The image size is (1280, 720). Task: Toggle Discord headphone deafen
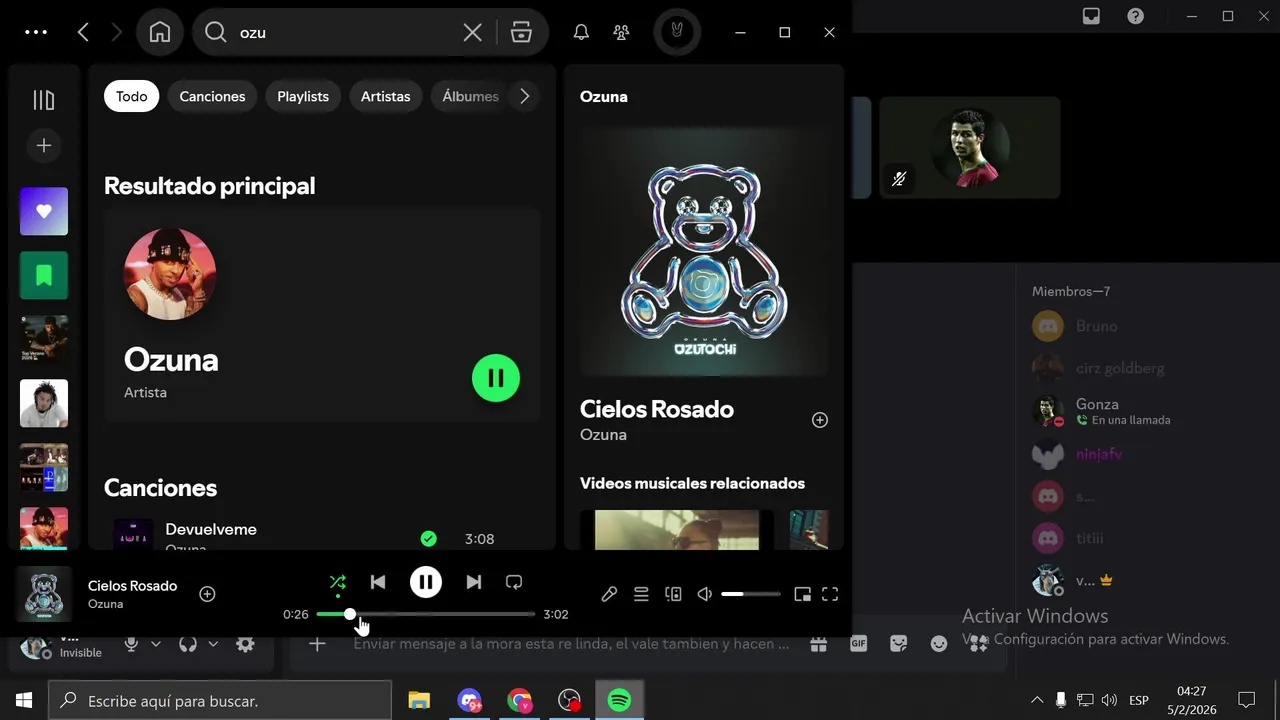[x=188, y=645]
